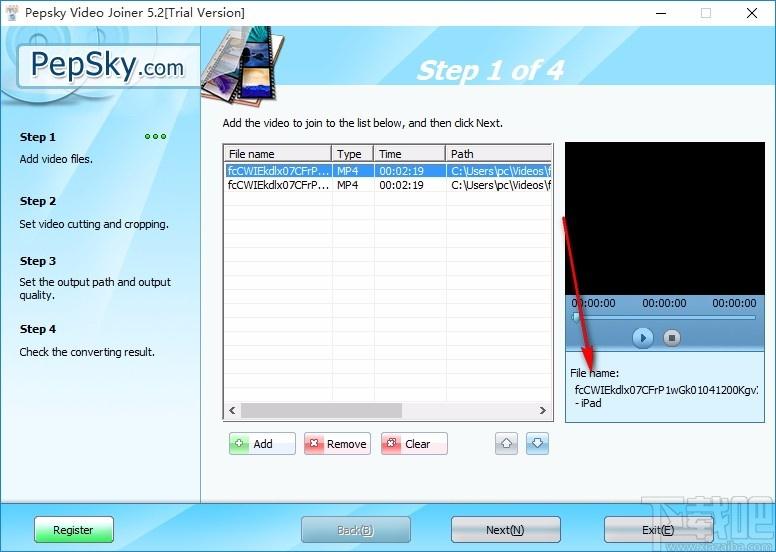Click the Register button

point(74,530)
